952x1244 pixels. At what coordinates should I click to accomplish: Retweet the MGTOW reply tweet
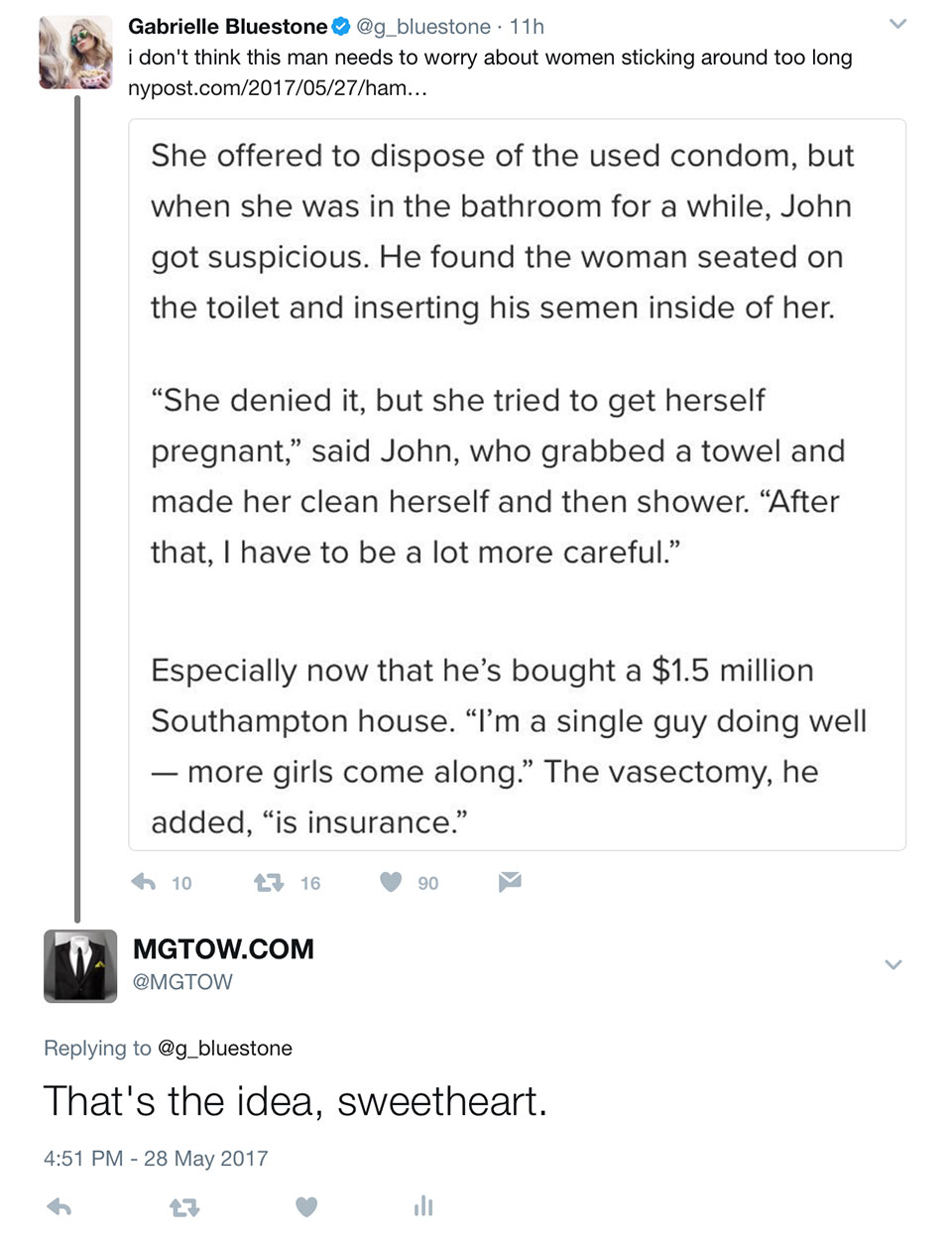(183, 1207)
